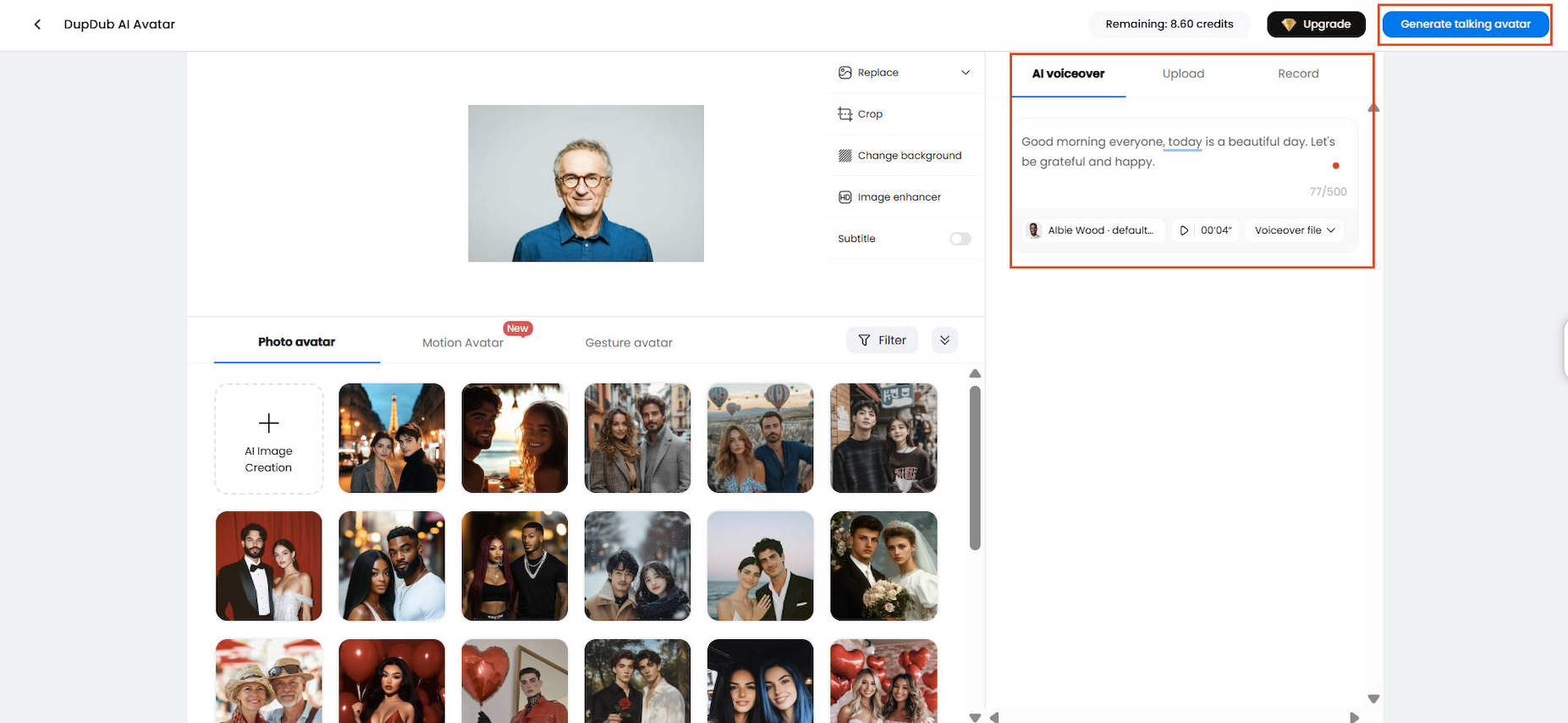The width and height of the screenshot is (1568, 723).
Task: Click the voiceover panel scroll-down arrow
Action: pyautogui.click(x=1373, y=699)
